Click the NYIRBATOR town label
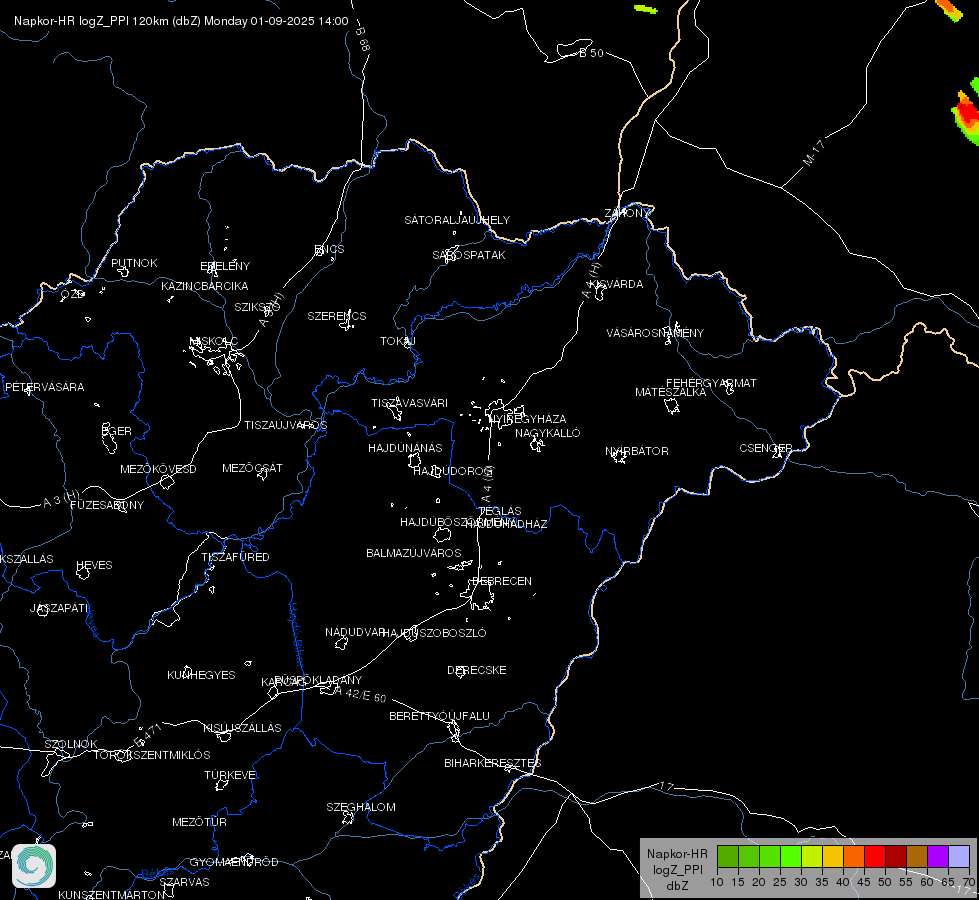Image resolution: width=979 pixels, height=900 pixels. tap(637, 451)
